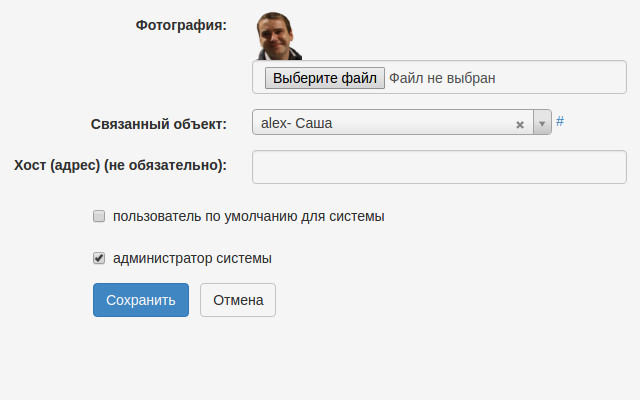Click the Фотография: field label
The height and width of the screenshot is (400, 640).
click(181, 24)
